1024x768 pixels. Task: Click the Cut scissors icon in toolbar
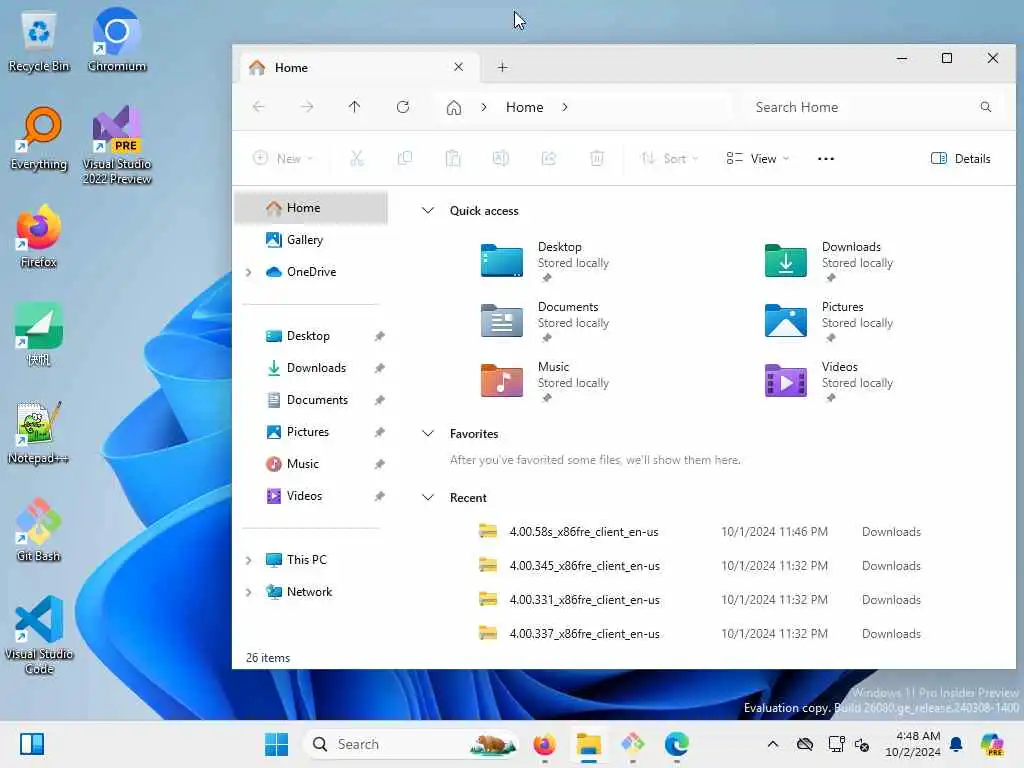(x=357, y=158)
